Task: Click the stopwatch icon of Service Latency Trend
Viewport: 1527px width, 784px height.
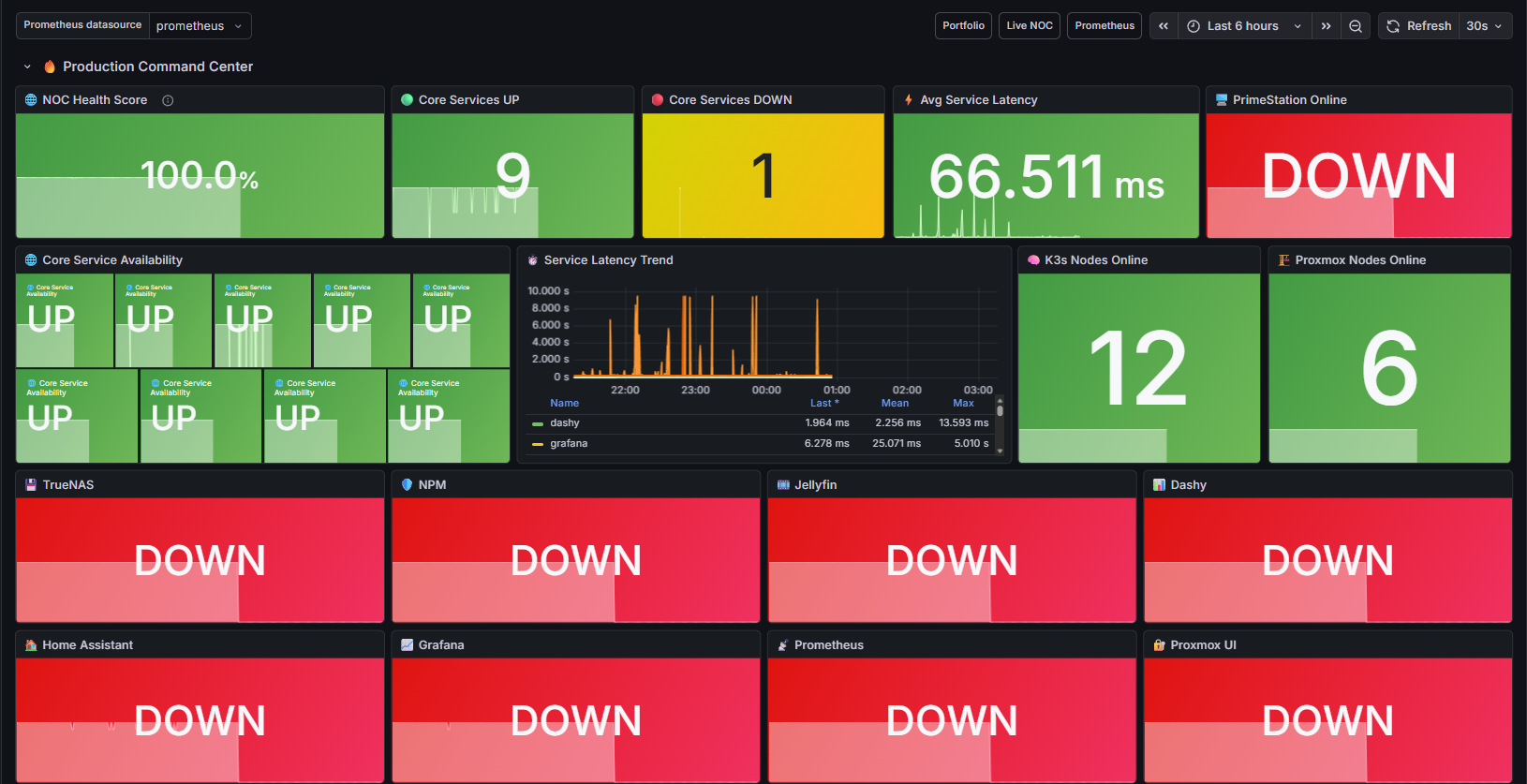Action: coord(533,260)
